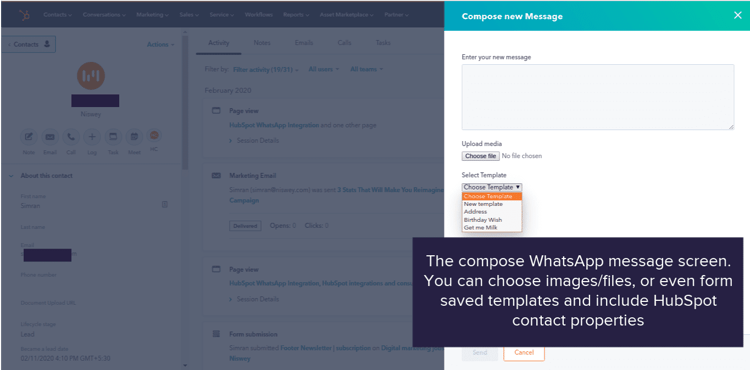This screenshot has height=370, width=750.
Task: Create a Task via the Task icon
Action: tap(113, 137)
